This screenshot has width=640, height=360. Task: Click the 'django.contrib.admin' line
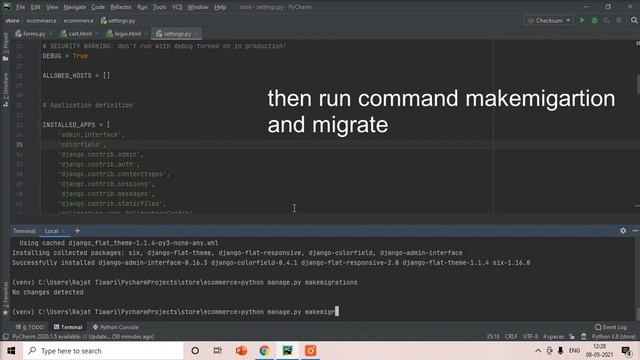[x=101, y=154]
